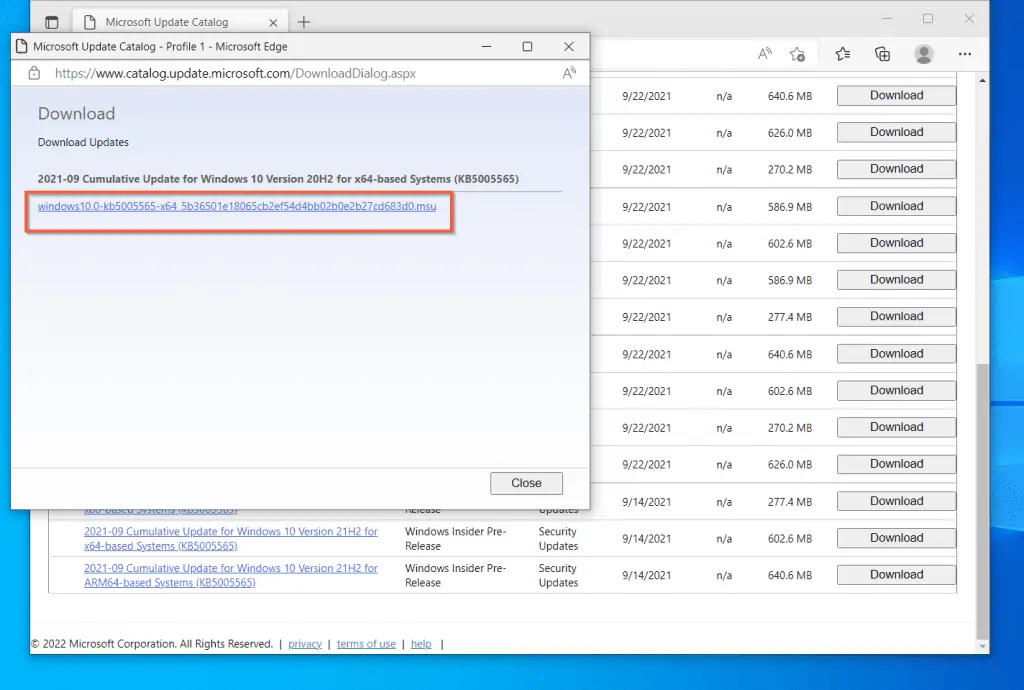Minimize the download dialog window
This screenshot has width=1024, height=690.
[x=486, y=46]
